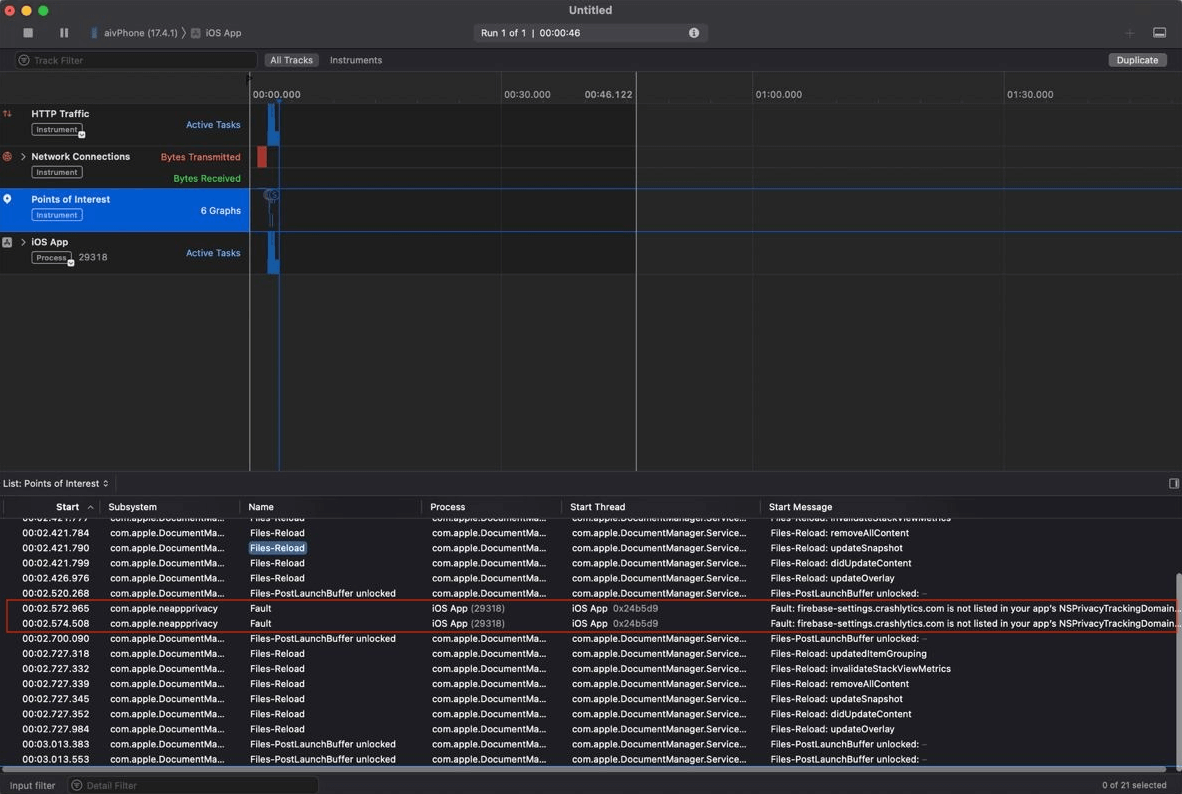Select the row starting 00:02.727.984

coord(591,729)
